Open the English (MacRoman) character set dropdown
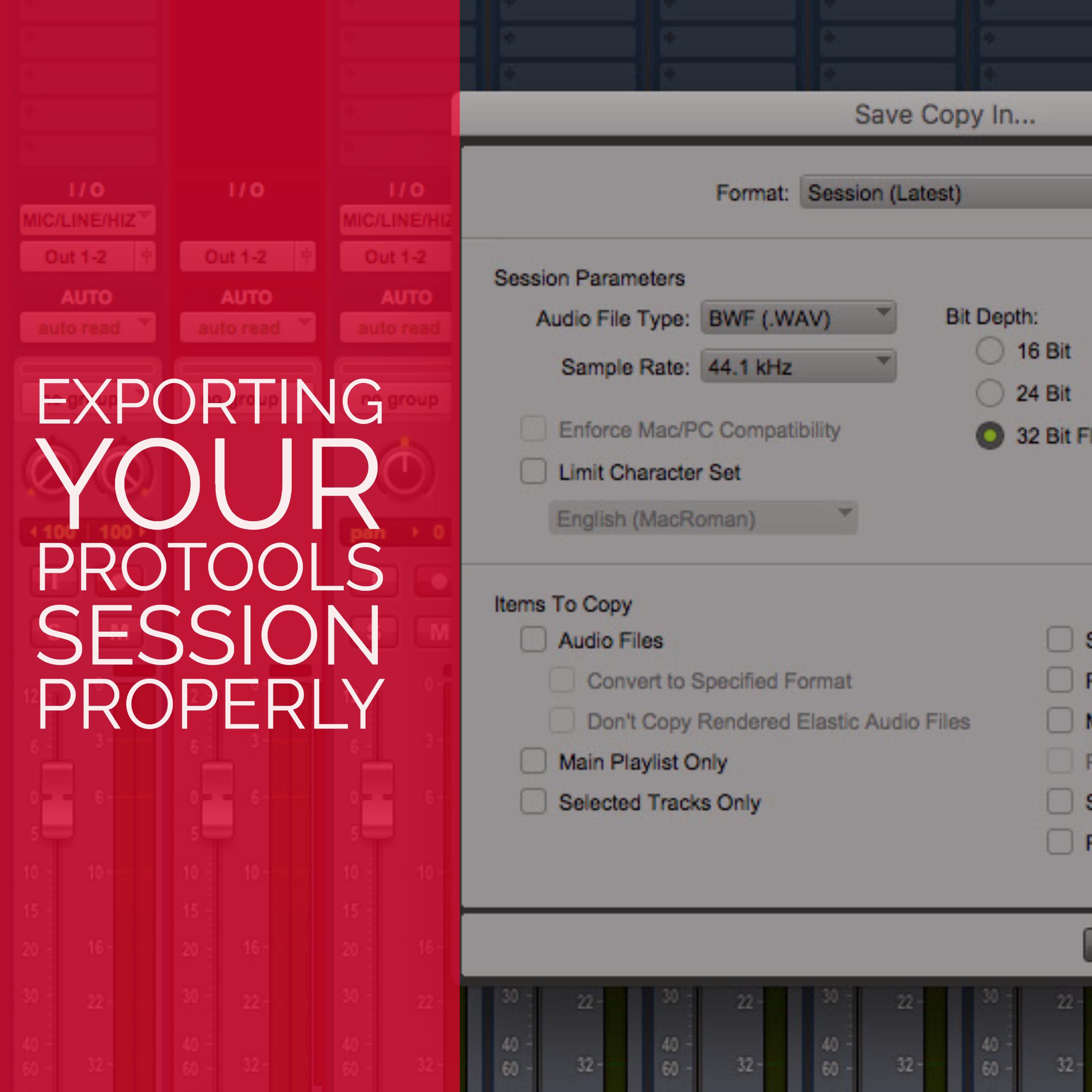This screenshot has width=1092, height=1092. click(703, 518)
